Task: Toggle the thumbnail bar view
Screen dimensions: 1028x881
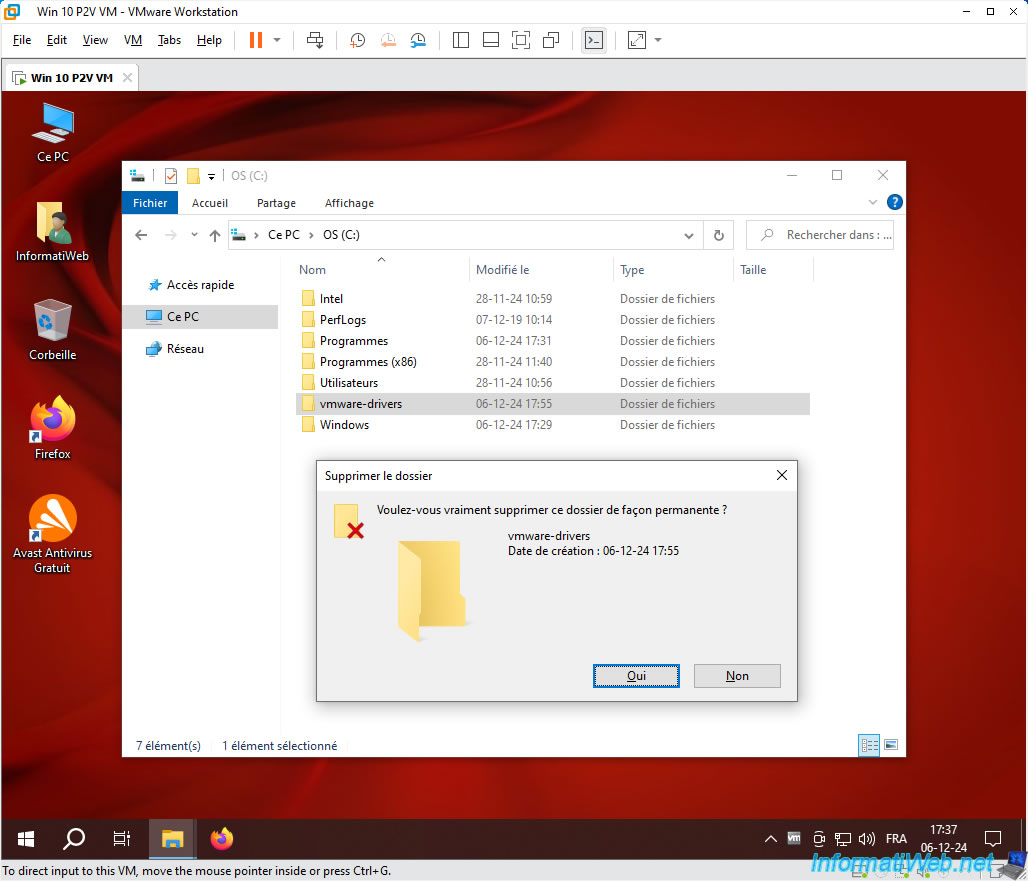Action: point(491,40)
